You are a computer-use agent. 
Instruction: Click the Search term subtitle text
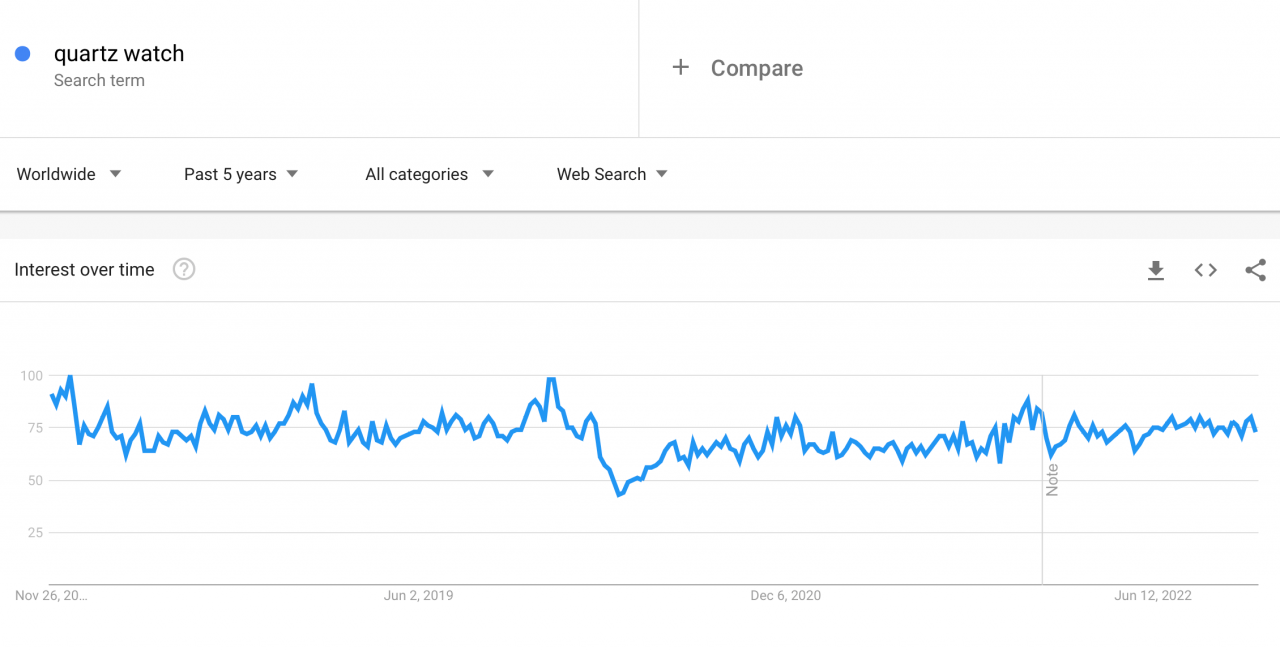(x=99, y=80)
